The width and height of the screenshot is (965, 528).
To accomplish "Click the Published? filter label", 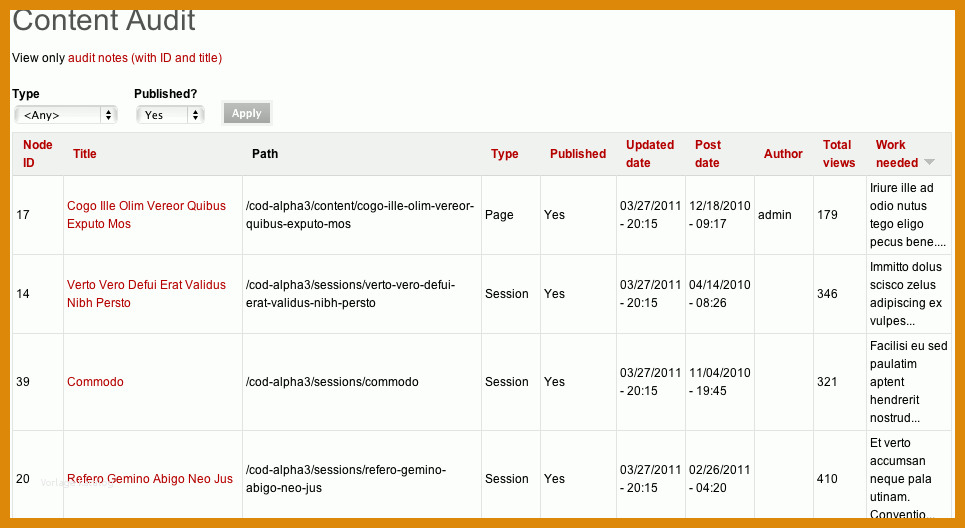I will [x=166, y=94].
